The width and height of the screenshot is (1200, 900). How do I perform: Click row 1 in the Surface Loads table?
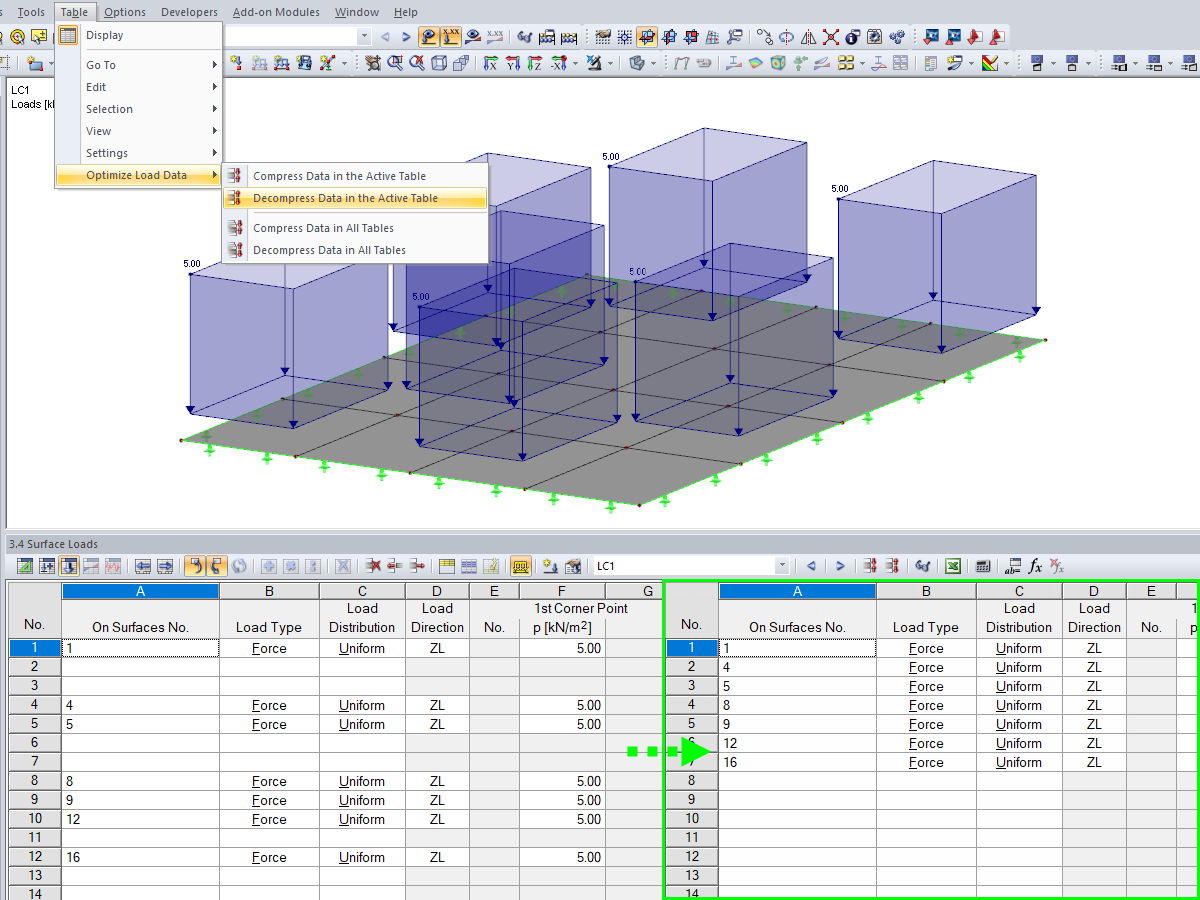(x=33, y=648)
